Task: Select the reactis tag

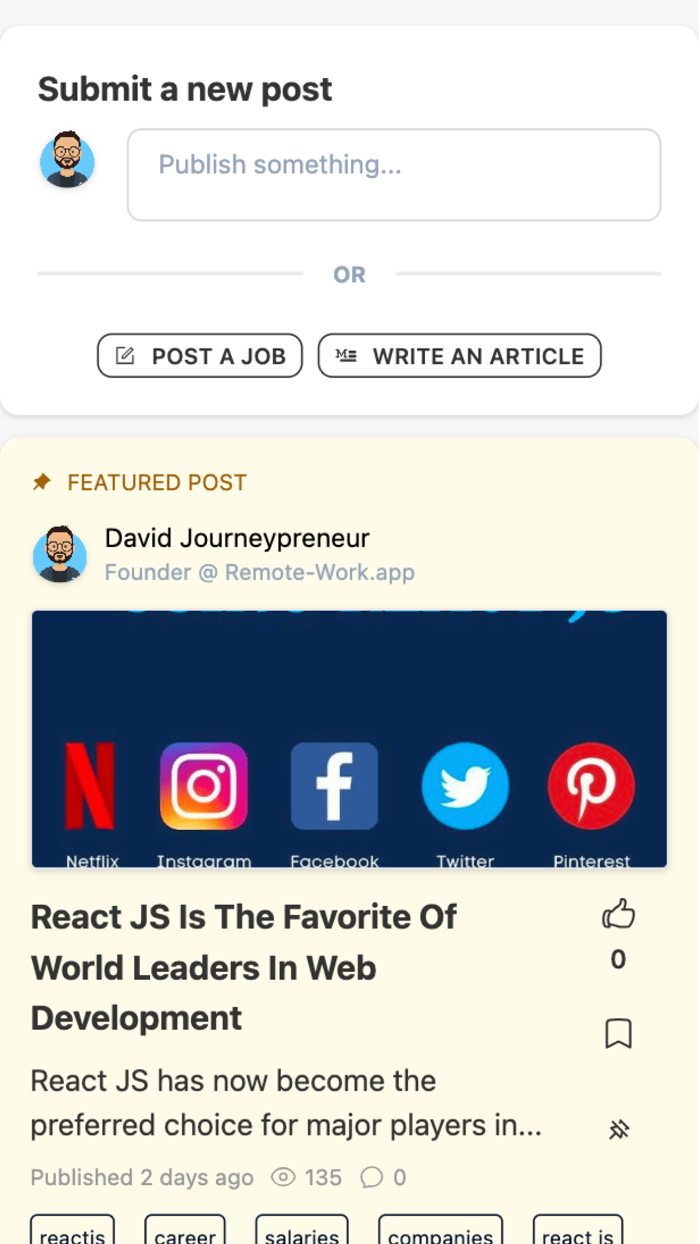Action: [x=72, y=1234]
